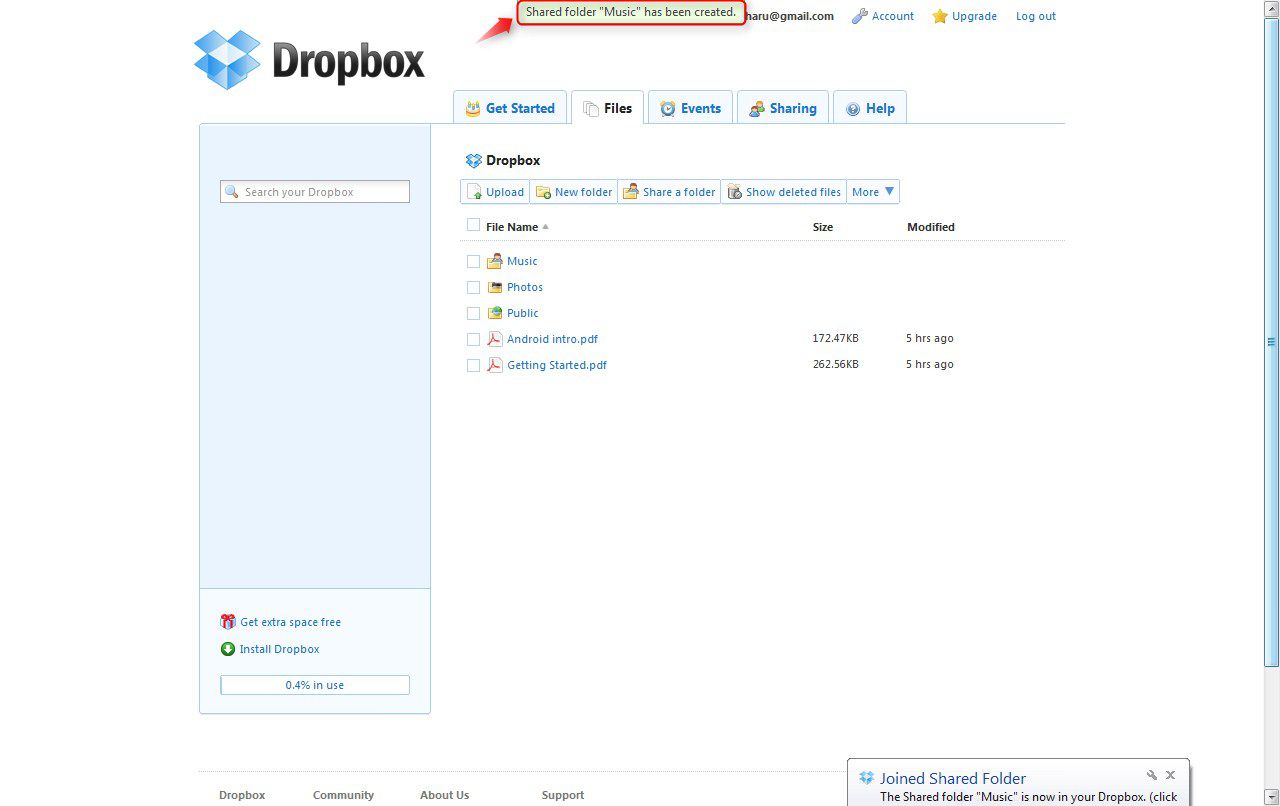This screenshot has width=1280, height=806.
Task: Select the Getting Started.pdf checkbox
Action: click(x=473, y=365)
